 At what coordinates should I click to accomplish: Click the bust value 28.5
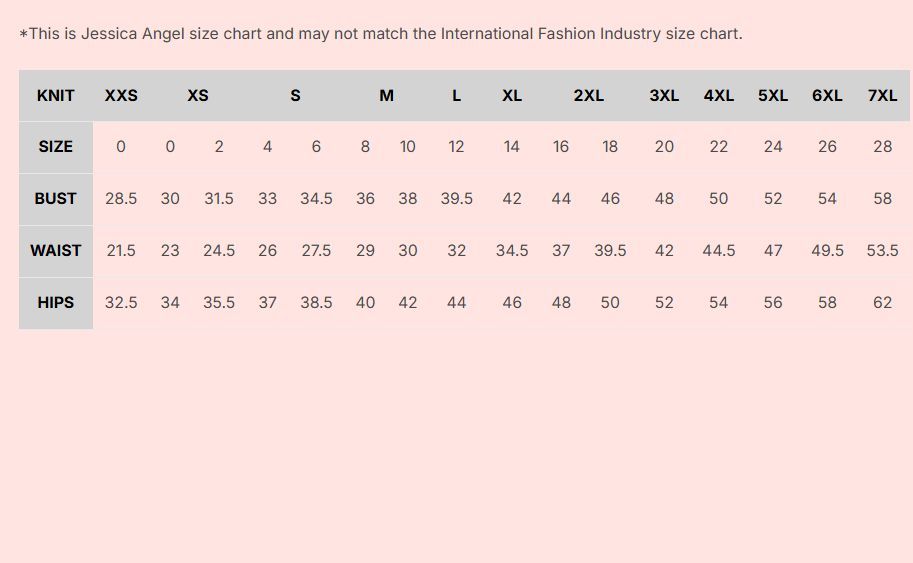tap(121, 199)
